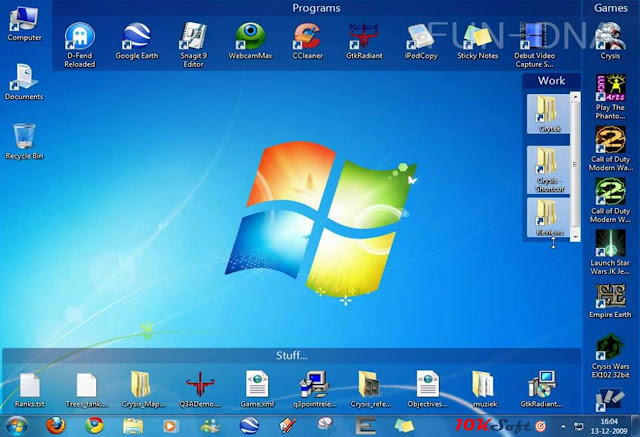Select the green Call of Duty Modern W... icon
Screen dimensions: 640x437
610,200
